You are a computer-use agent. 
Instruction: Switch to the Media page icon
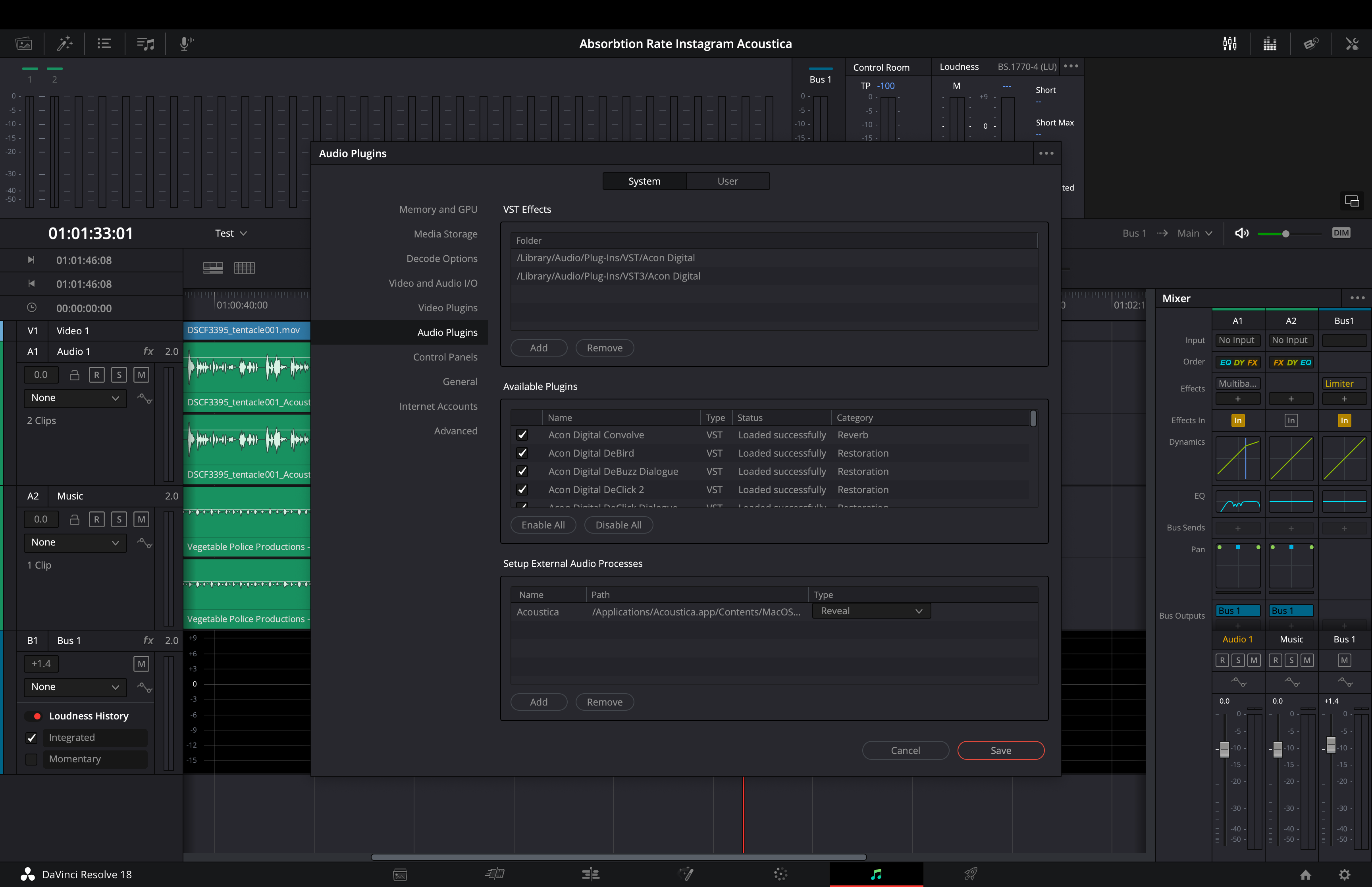400,874
